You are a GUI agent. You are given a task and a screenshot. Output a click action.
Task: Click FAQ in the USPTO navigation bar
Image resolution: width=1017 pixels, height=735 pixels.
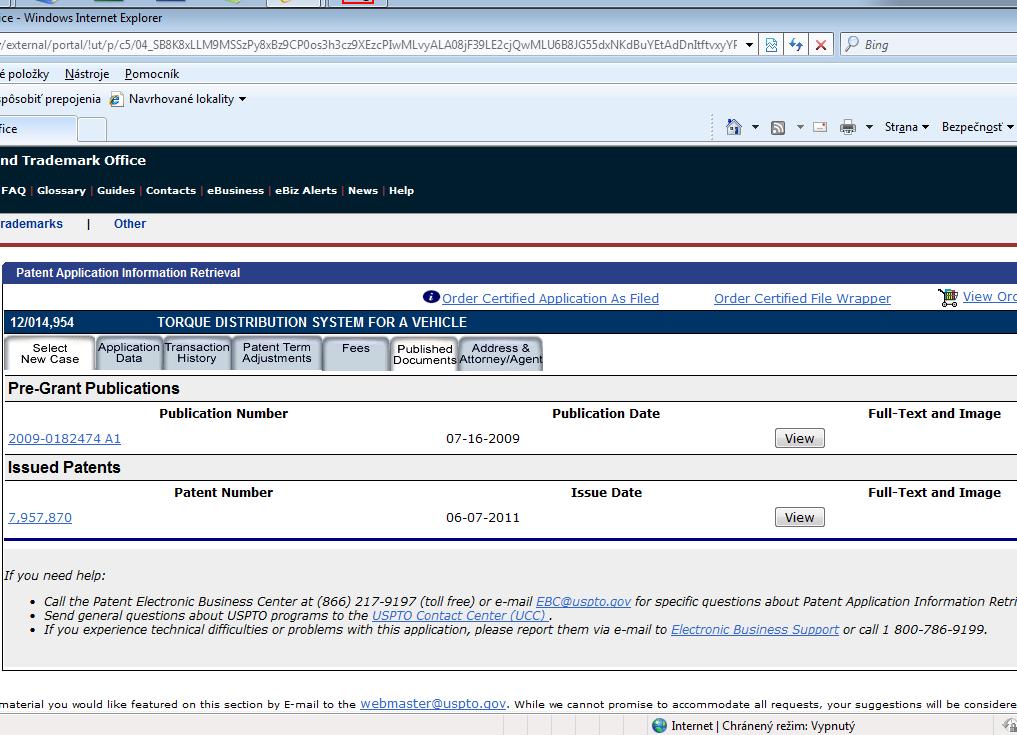[x=14, y=191]
